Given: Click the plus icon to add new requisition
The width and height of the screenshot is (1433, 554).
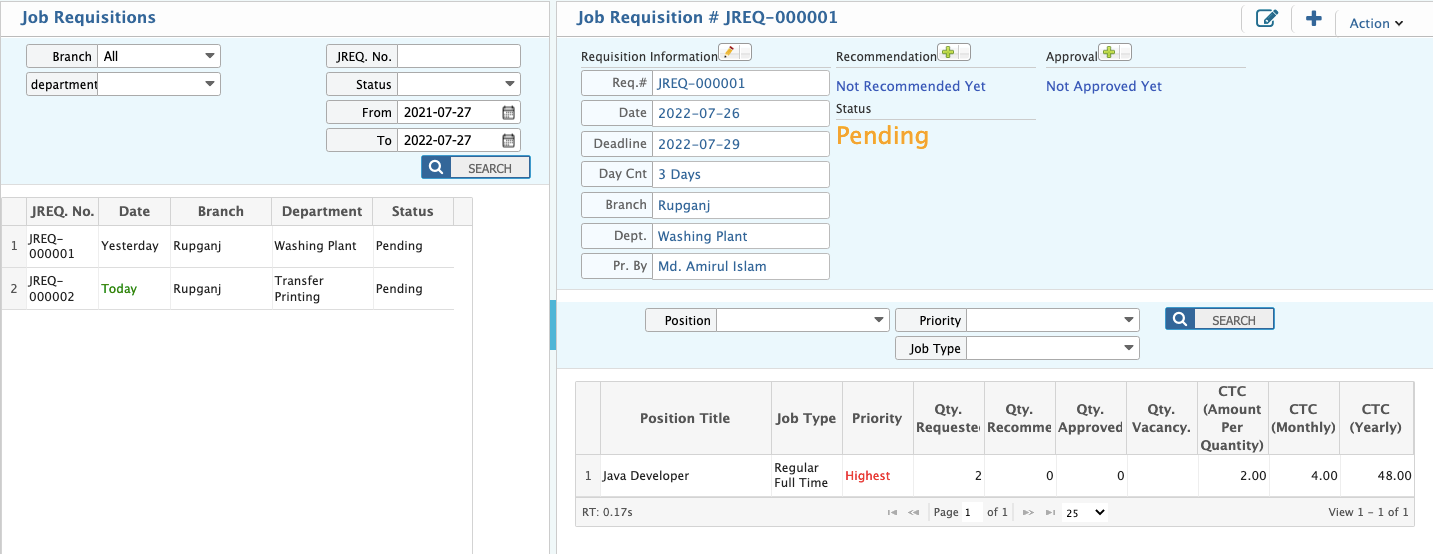Looking at the screenshot, I should click(1314, 19).
